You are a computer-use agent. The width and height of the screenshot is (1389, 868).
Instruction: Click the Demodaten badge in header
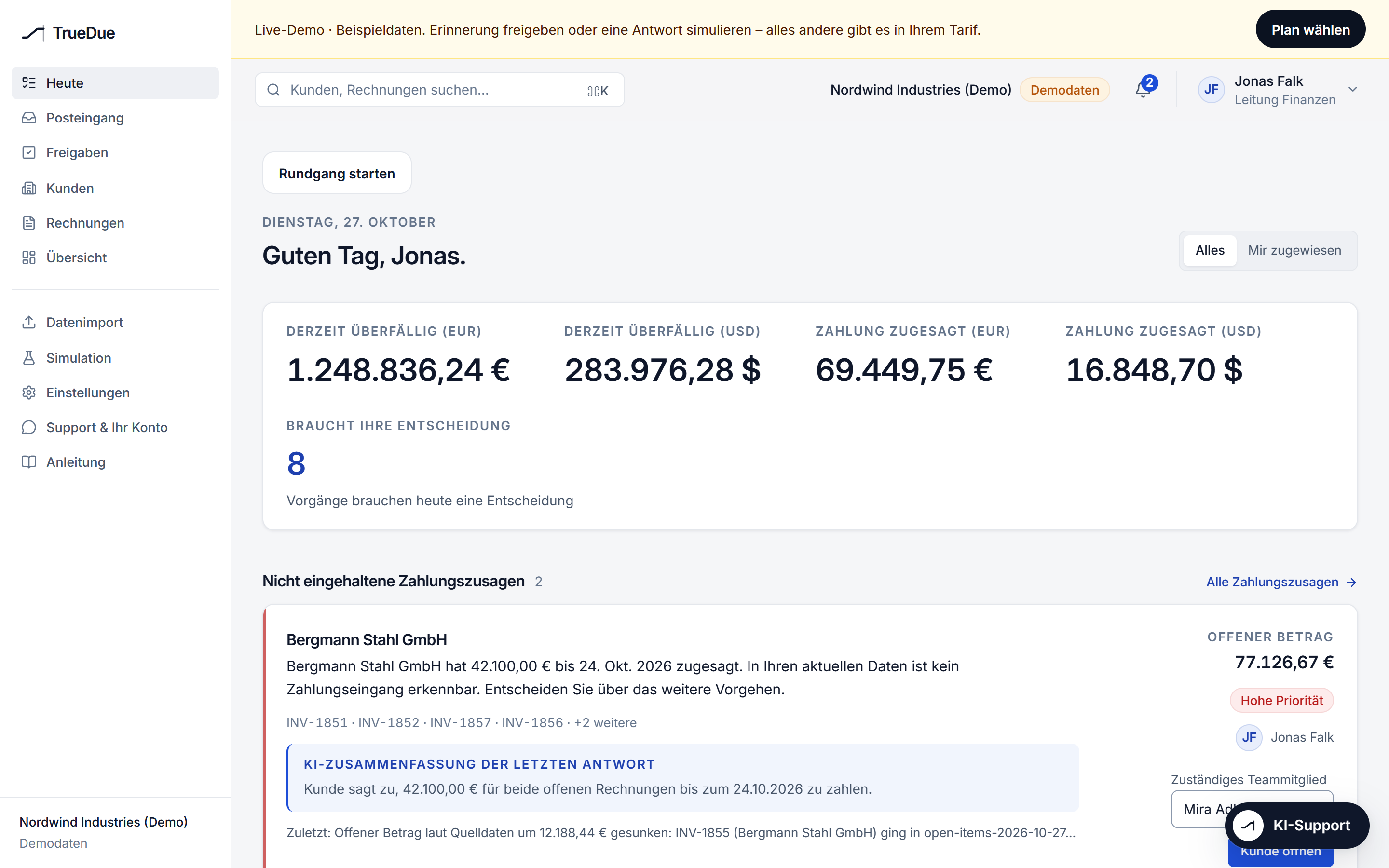point(1065,90)
